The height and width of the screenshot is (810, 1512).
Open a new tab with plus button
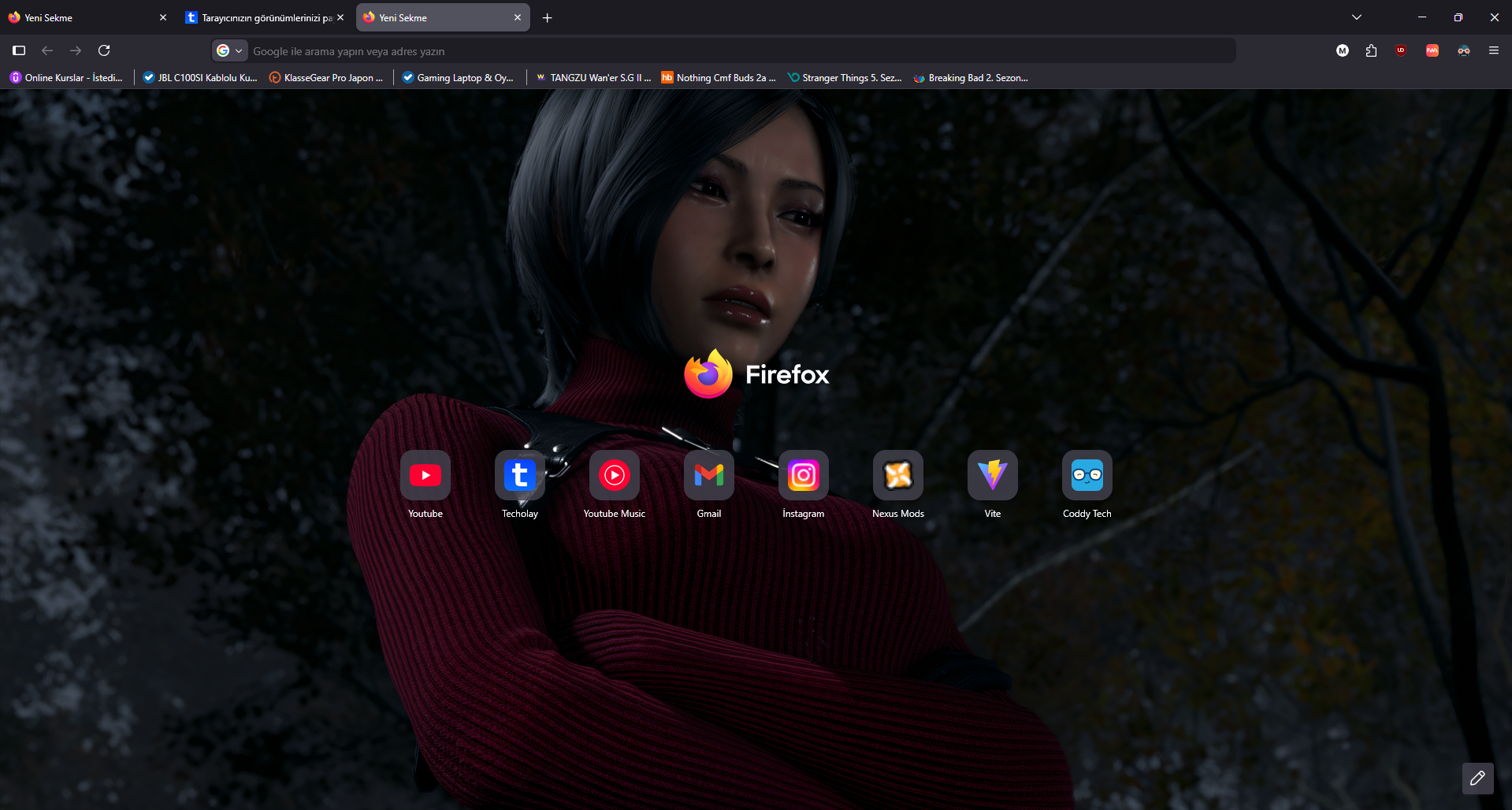(x=548, y=17)
